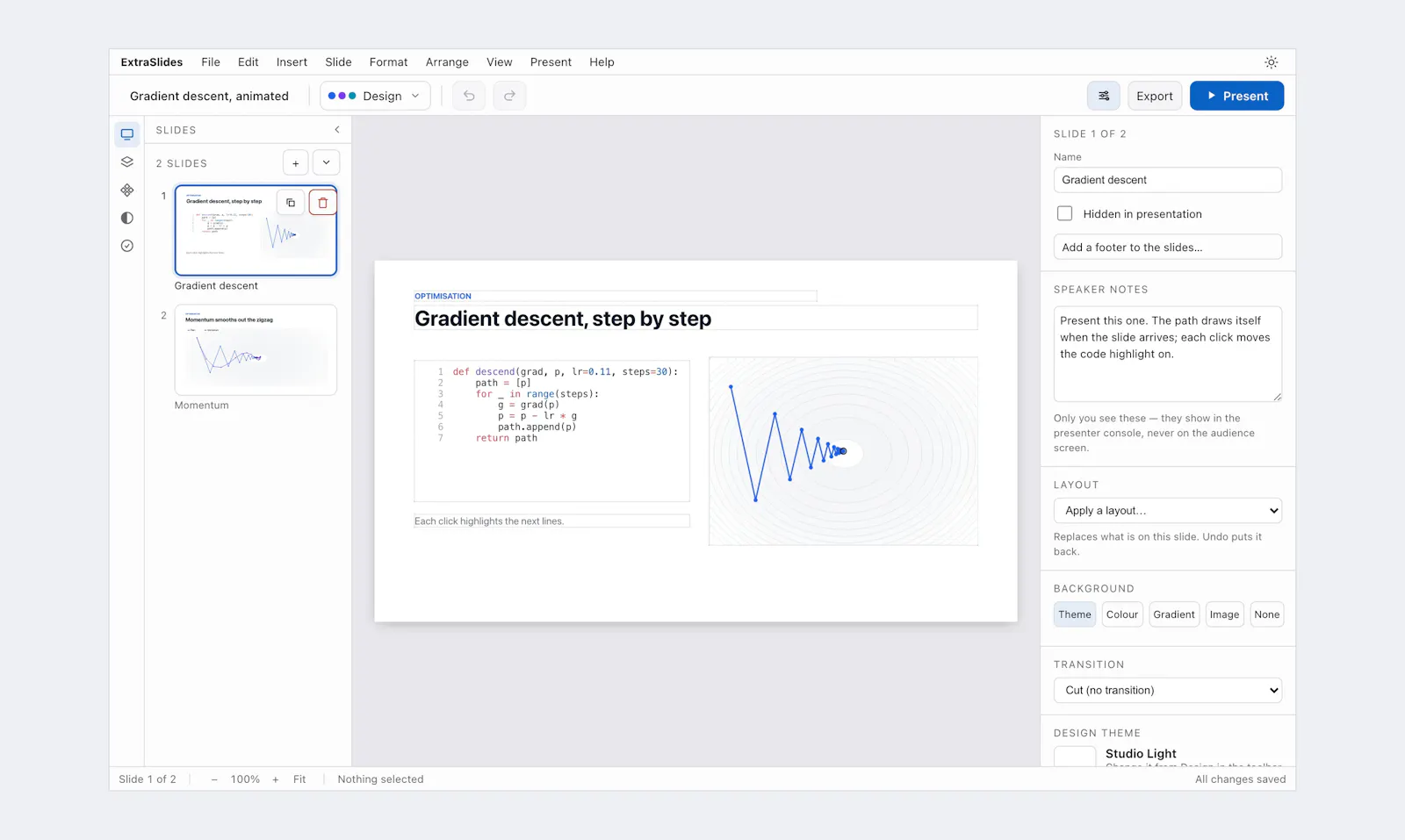The width and height of the screenshot is (1405, 840).
Task: Open the Slides panel from the sidebar
Action: point(127,134)
